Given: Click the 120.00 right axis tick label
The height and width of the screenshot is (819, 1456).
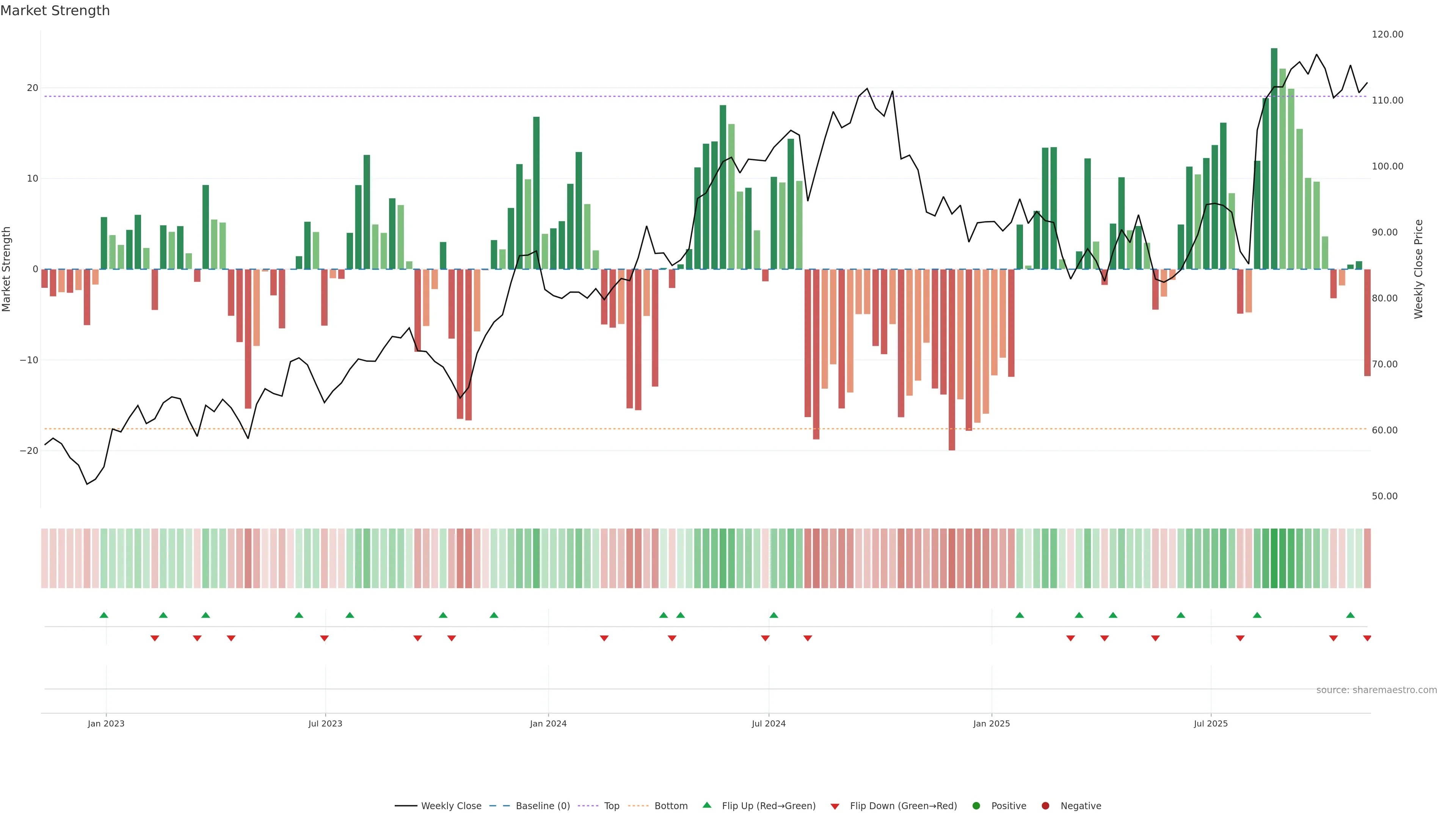Looking at the screenshot, I should 1387,35.
